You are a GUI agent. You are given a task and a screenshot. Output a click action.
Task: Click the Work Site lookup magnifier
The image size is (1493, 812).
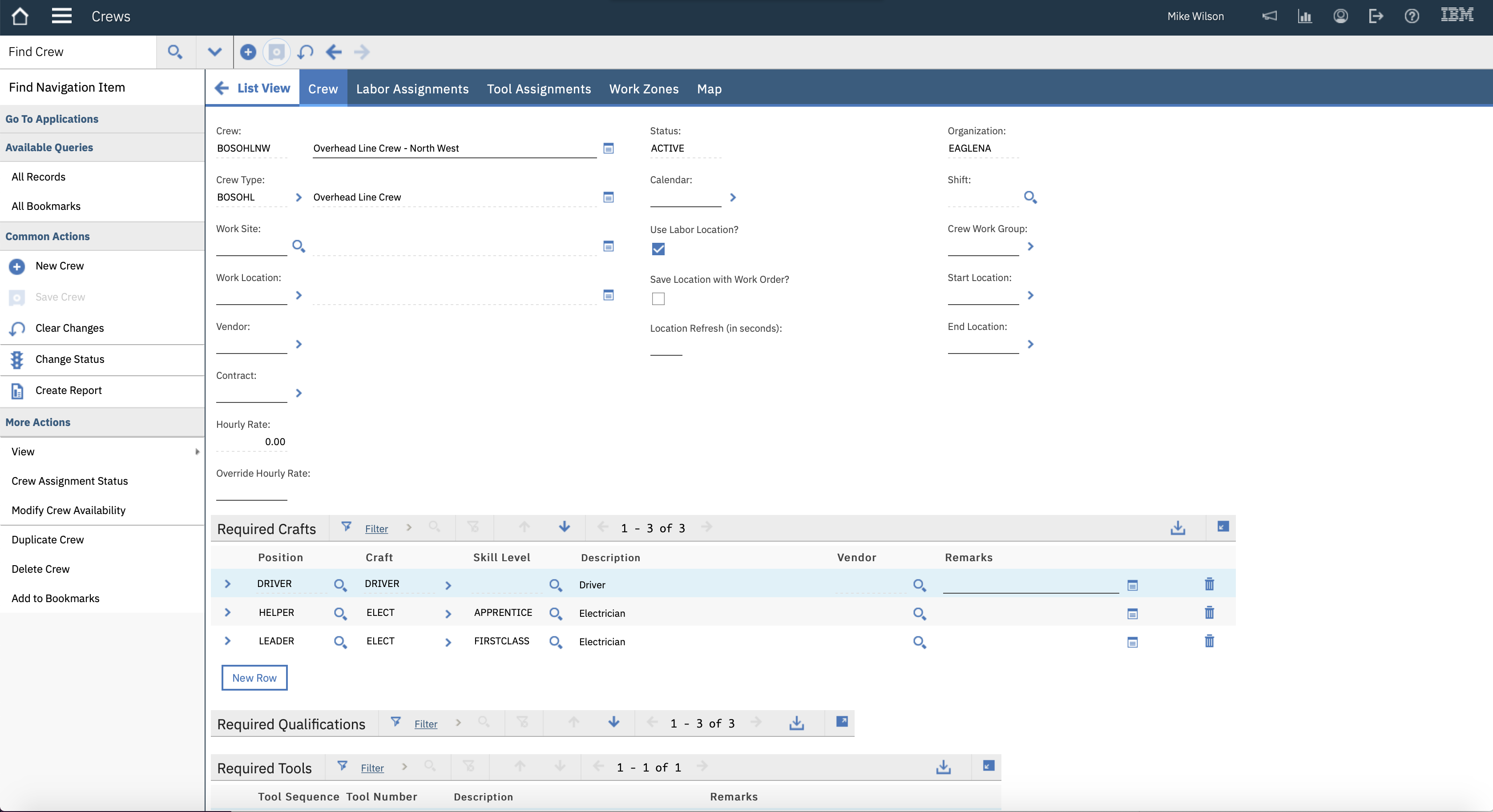pyautogui.click(x=299, y=246)
